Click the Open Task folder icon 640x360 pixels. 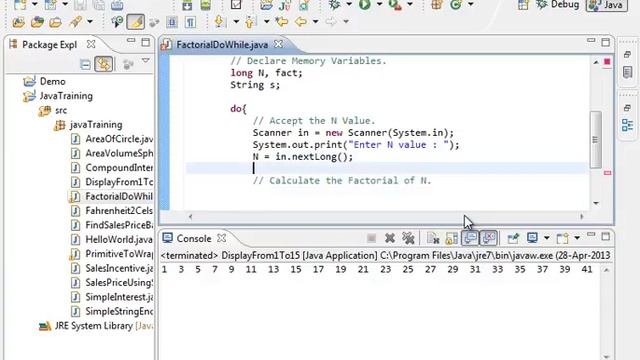pyautogui.click(x=56, y=22)
